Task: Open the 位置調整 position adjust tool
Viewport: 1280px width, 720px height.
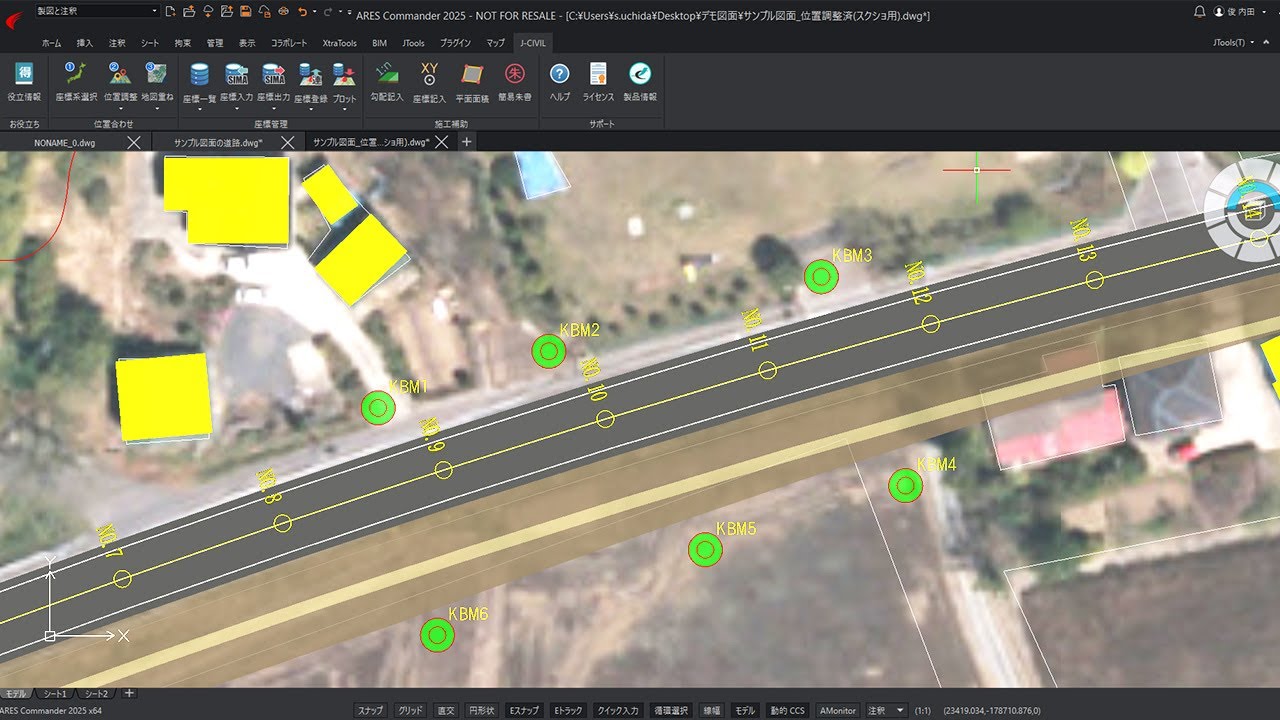Action: tap(120, 80)
